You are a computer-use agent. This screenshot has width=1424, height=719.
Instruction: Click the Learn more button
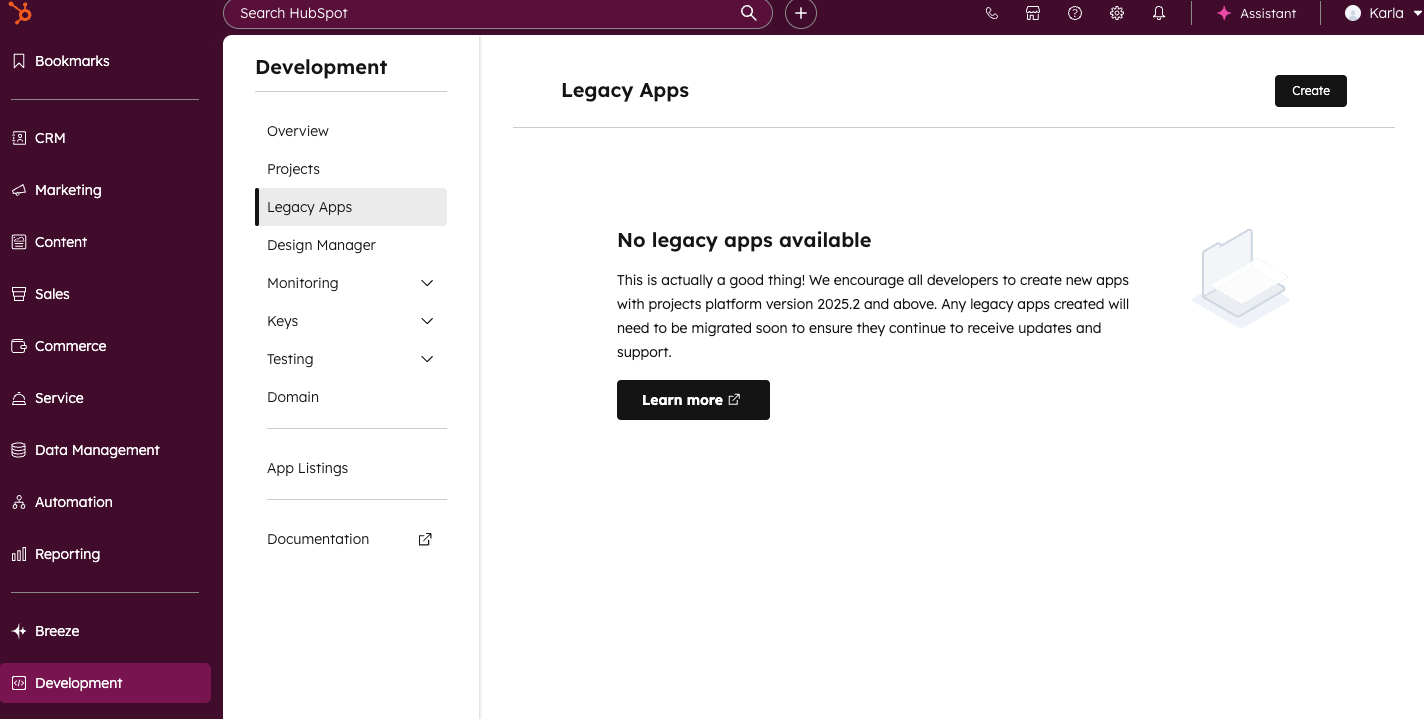[x=692, y=400]
